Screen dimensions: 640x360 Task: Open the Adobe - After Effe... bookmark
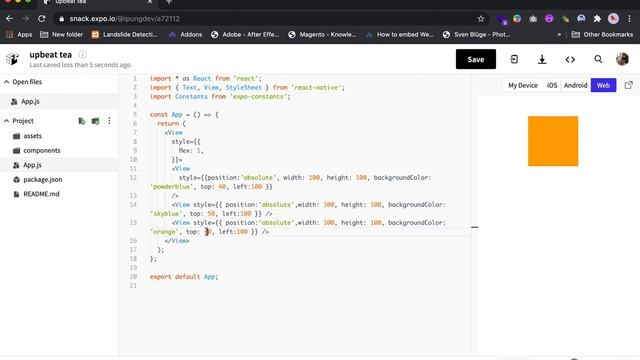[245, 35]
